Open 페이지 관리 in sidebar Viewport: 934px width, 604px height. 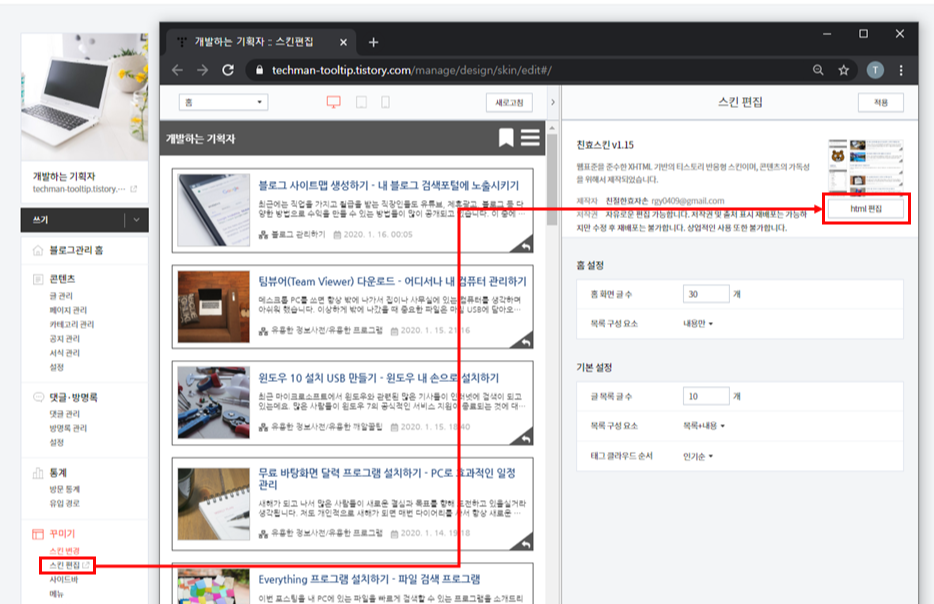[x=68, y=310]
